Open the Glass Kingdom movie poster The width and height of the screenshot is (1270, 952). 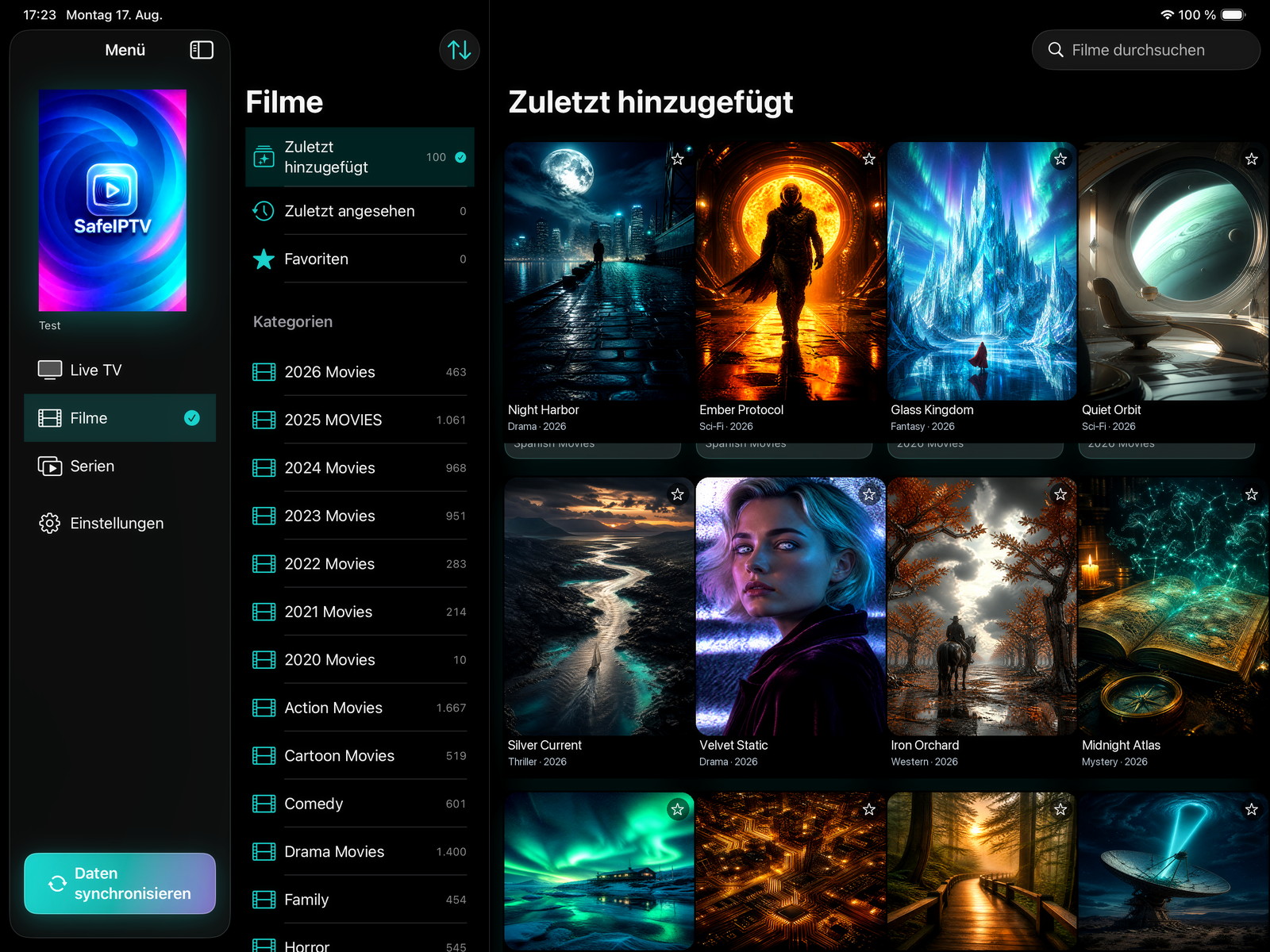(x=982, y=271)
